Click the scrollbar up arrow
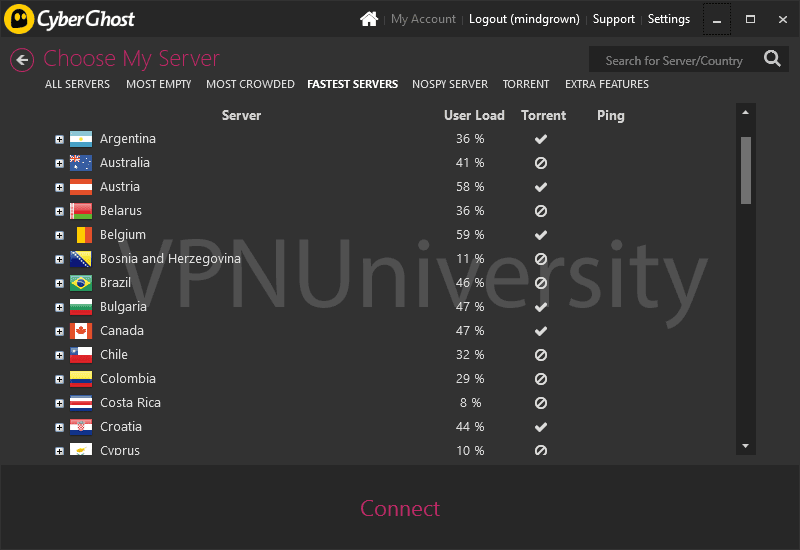 (745, 112)
